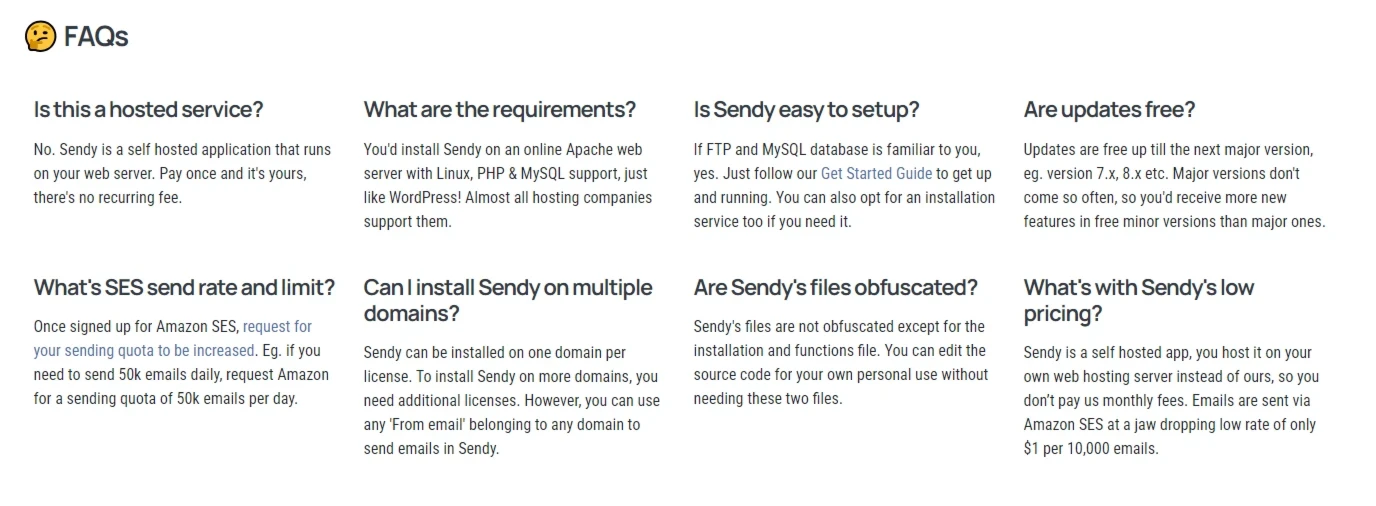Click the paragraph about $1 per 10,000 emails
The width and height of the screenshot is (1376, 506).
(1170, 400)
